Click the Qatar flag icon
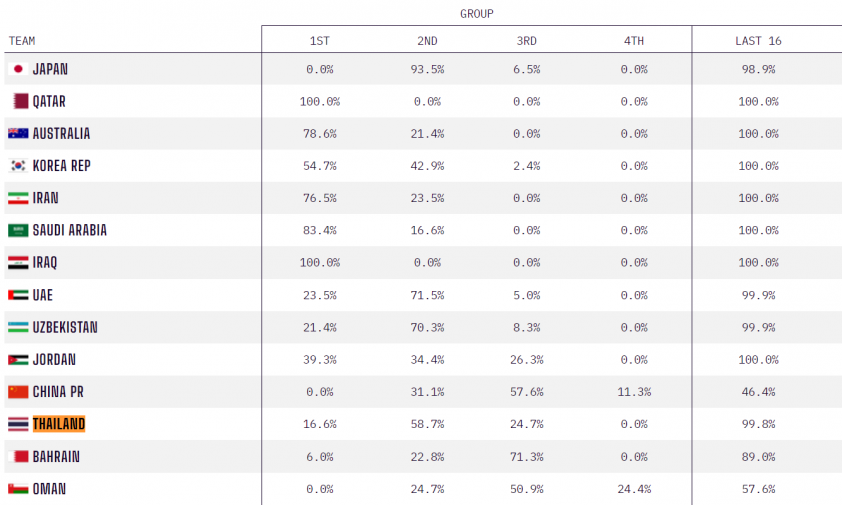The height and width of the screenshot is (505, 842). click(x=20, y=101)
